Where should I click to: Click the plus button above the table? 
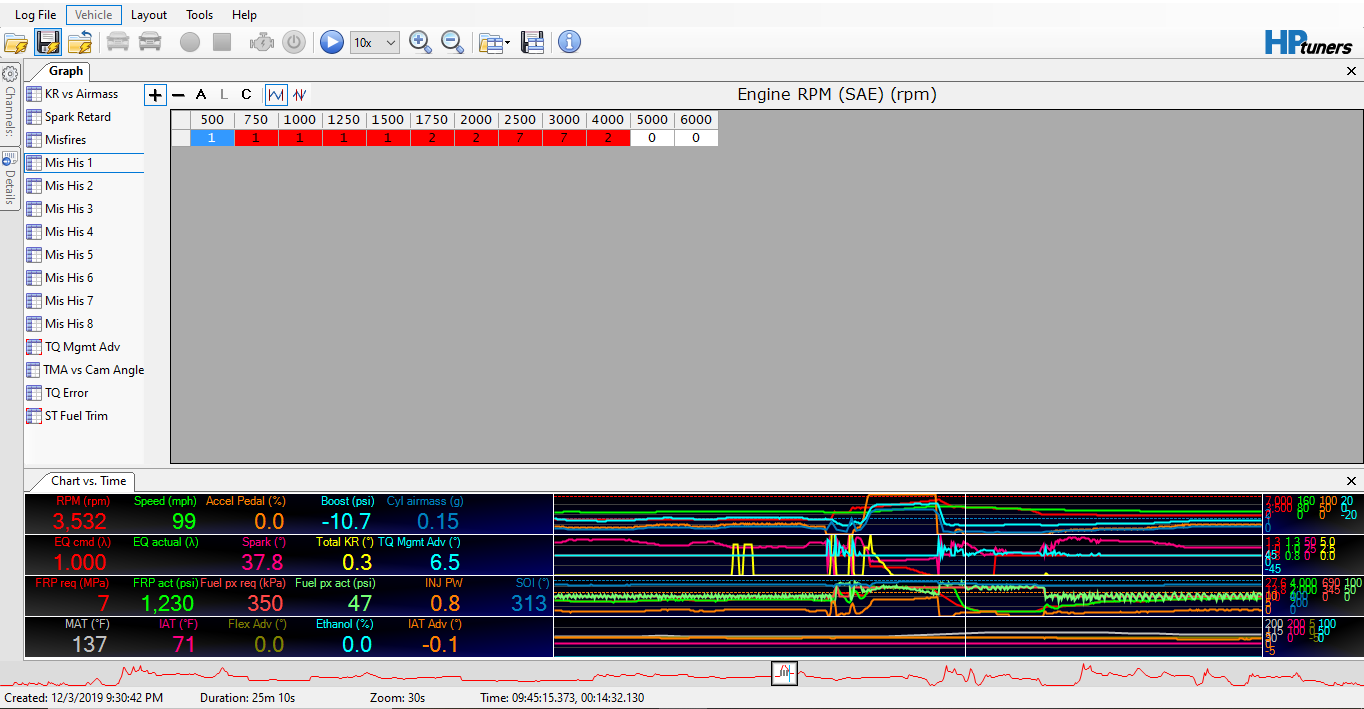155,95
